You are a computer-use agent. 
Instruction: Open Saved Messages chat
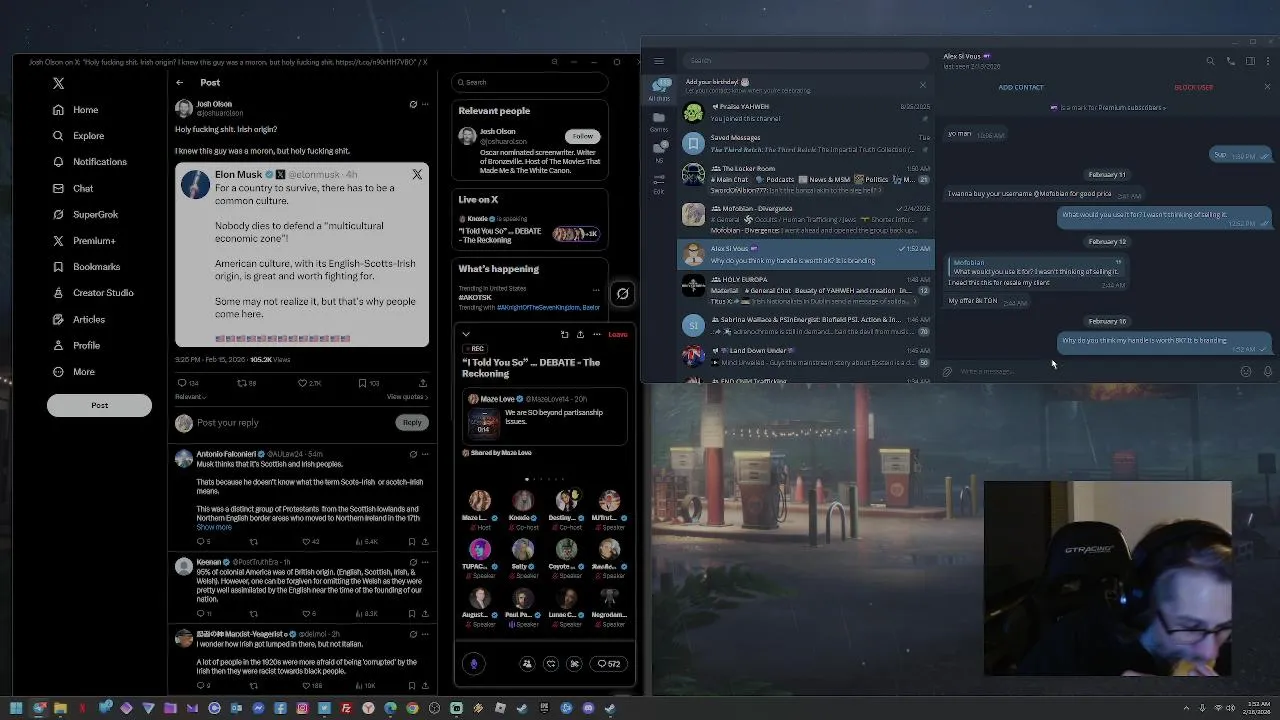[806, 143]
